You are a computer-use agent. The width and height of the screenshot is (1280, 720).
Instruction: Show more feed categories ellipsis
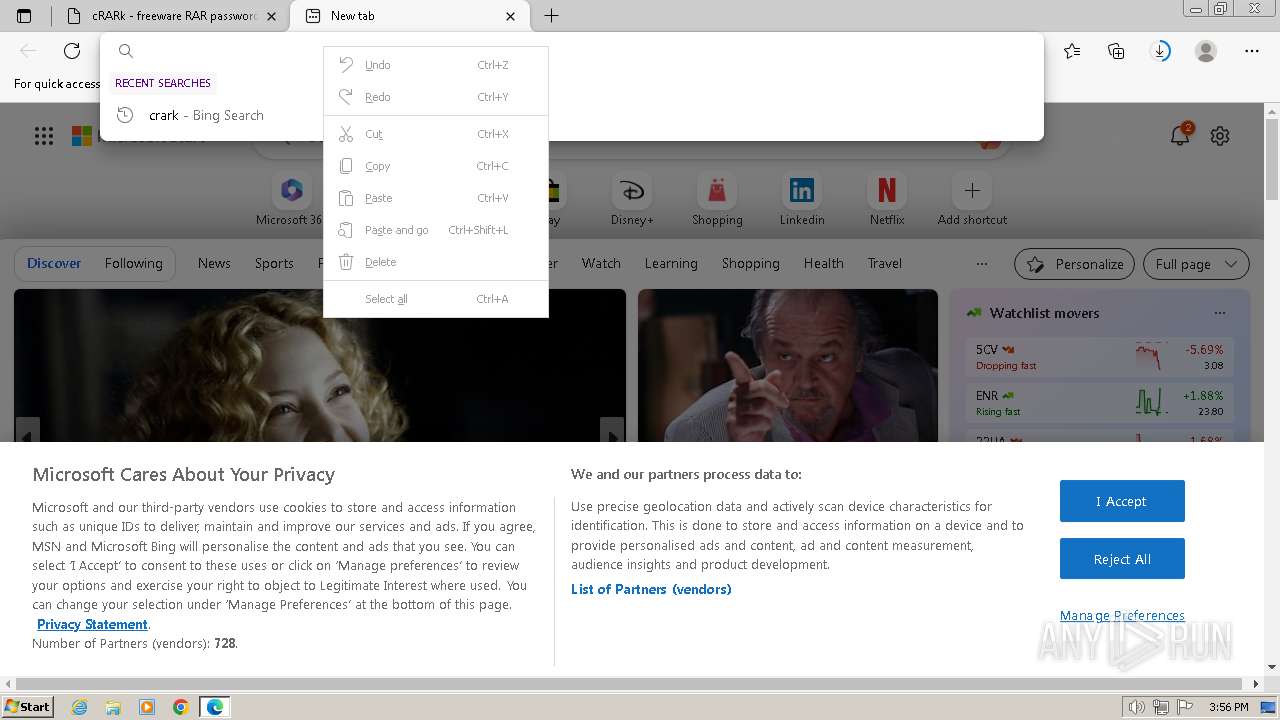coord(982,264)
